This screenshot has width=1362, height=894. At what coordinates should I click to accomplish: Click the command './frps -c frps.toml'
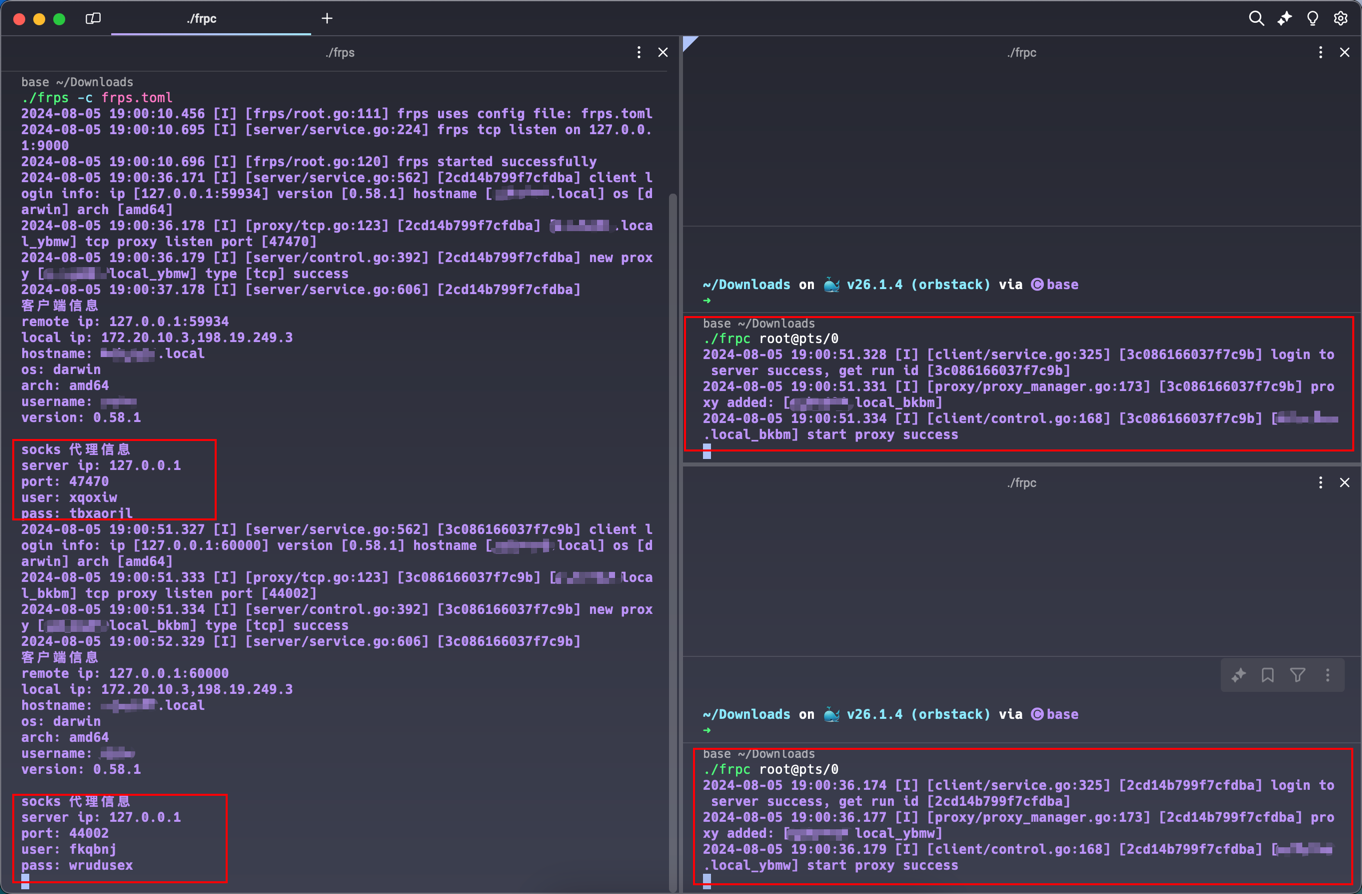tap(97, 98)
